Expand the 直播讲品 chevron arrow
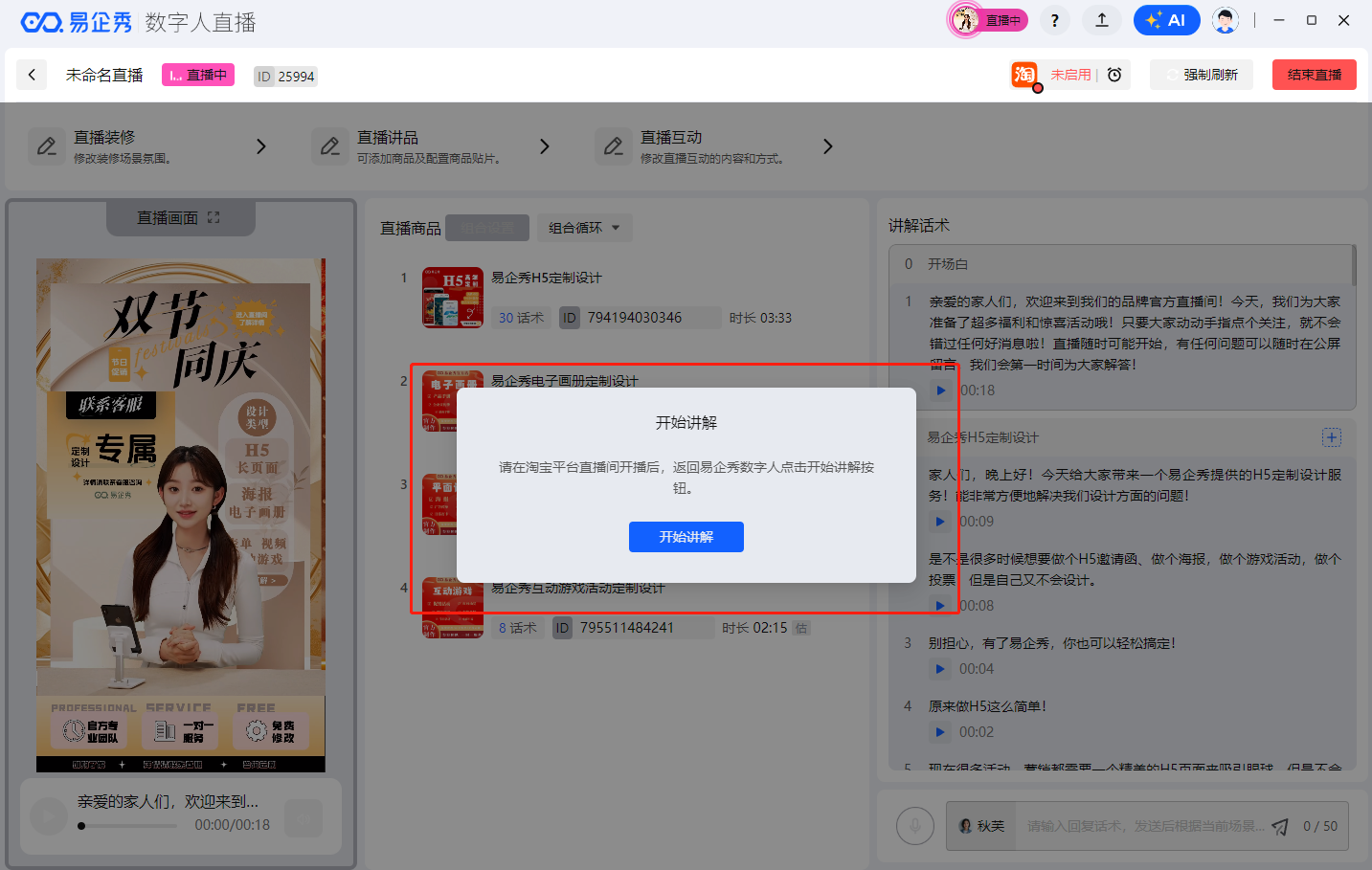The image size is (1372, 870). pos(544,146)
